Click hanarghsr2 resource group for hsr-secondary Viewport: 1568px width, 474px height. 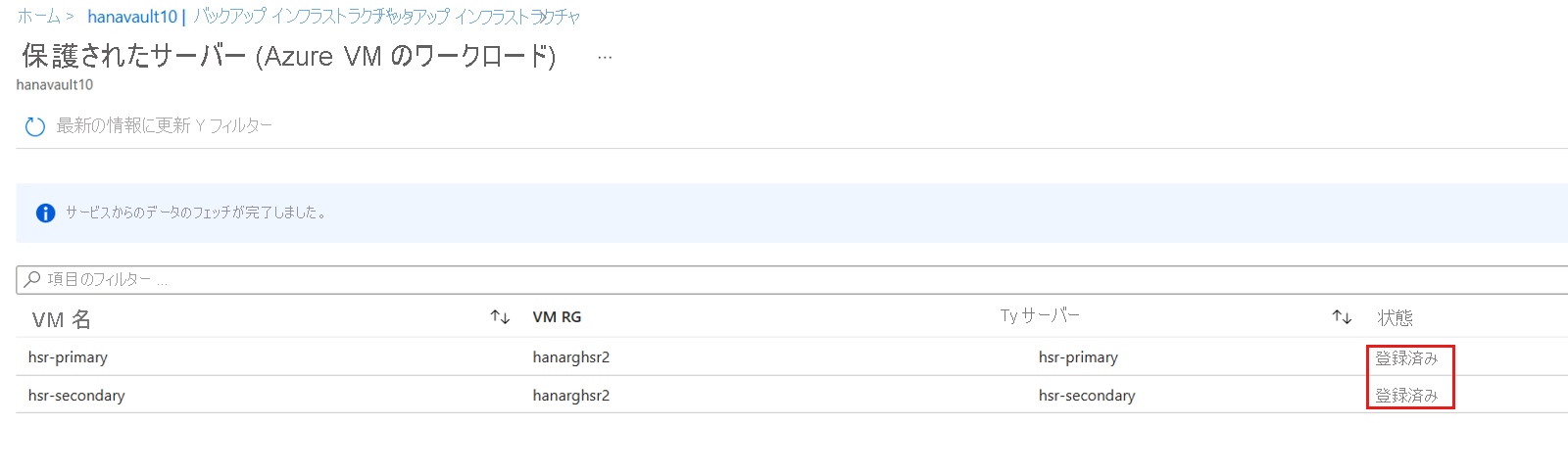click(571, 395)
